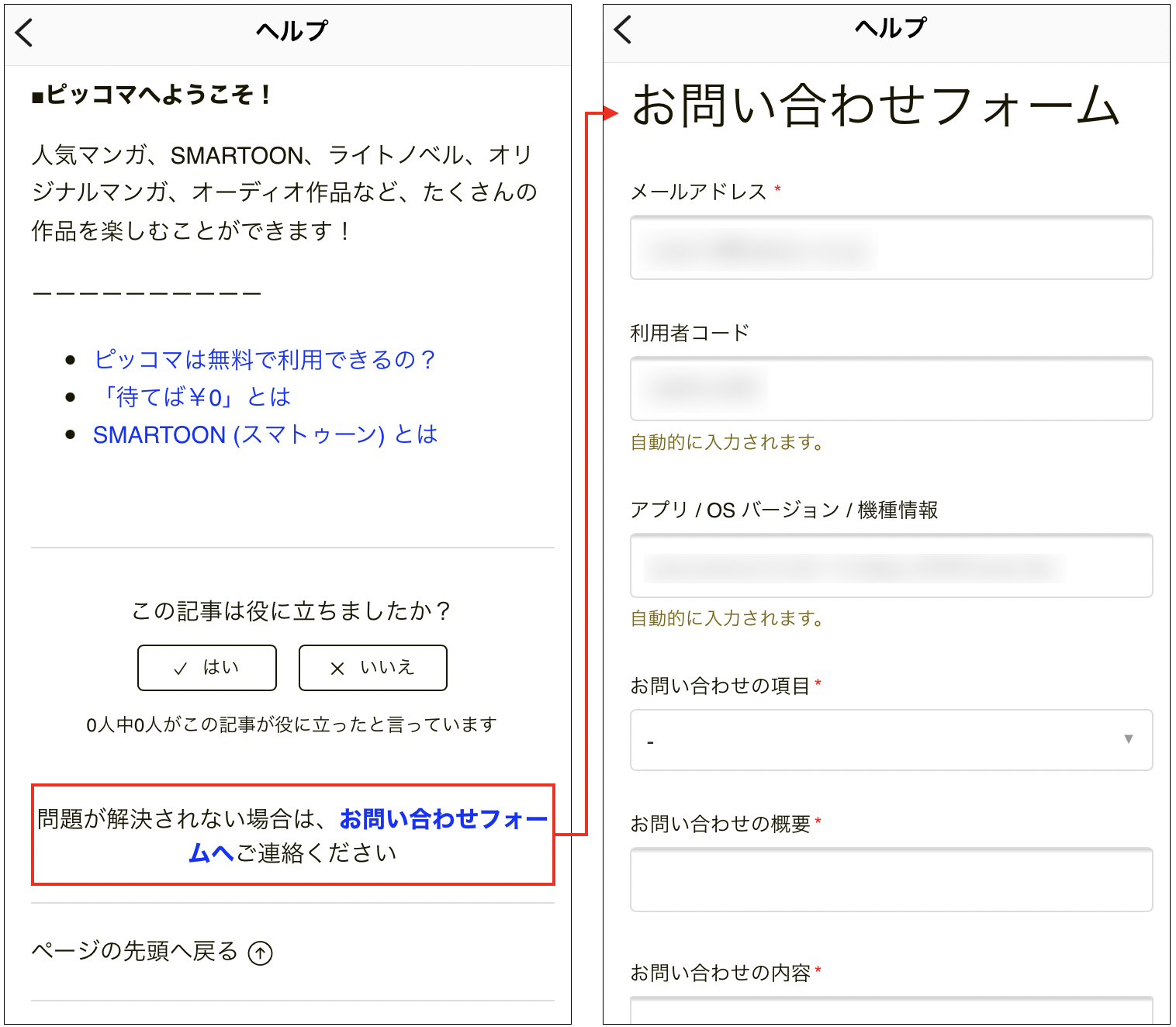Click the up-arrow circle icon beside ページの先頭へ戻る
The height and width of the screenshot is (1027, 1176).
click(260, 953)
